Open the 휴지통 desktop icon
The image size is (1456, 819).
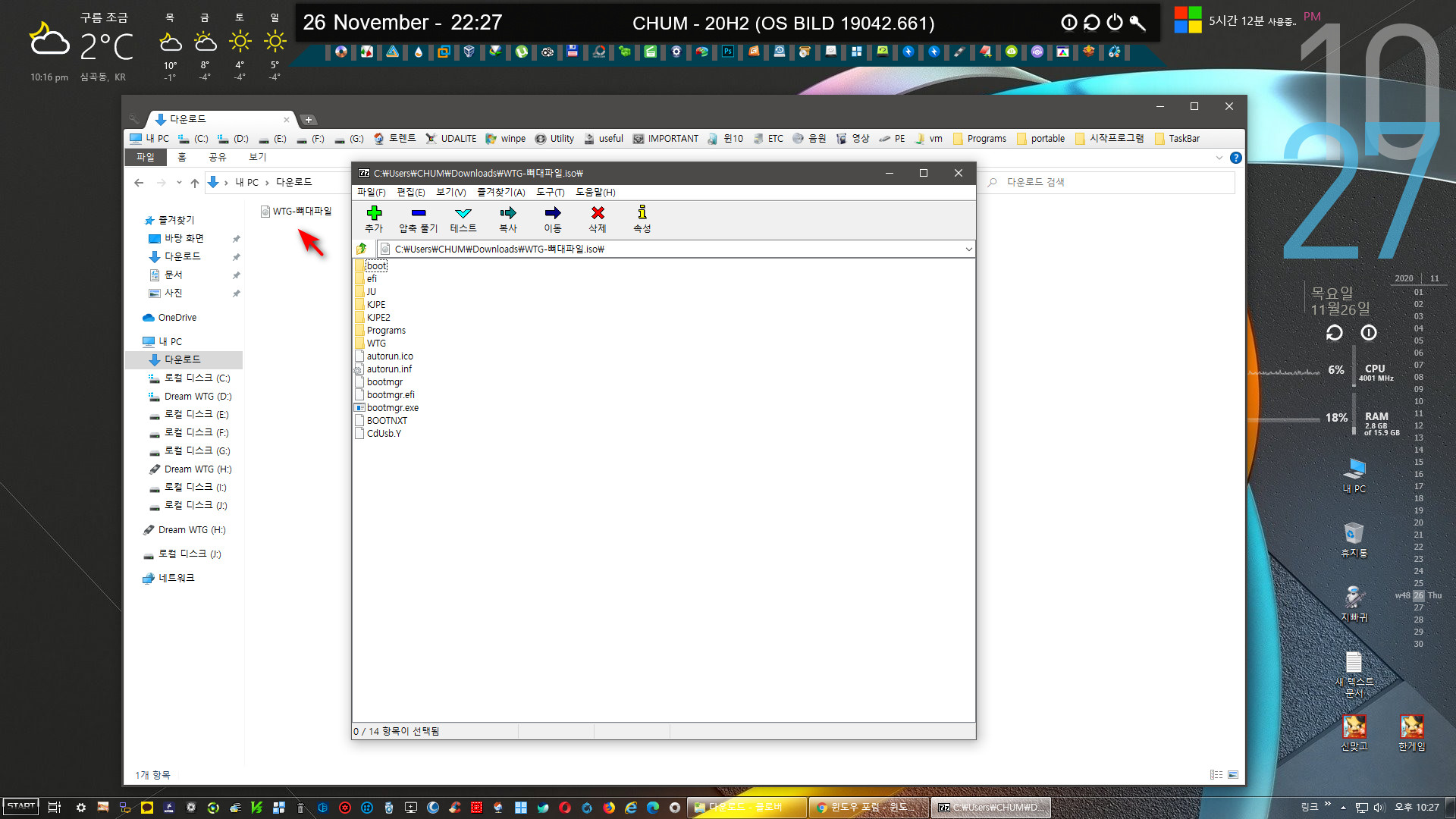pyautogui.click(x=1354, y=540)
